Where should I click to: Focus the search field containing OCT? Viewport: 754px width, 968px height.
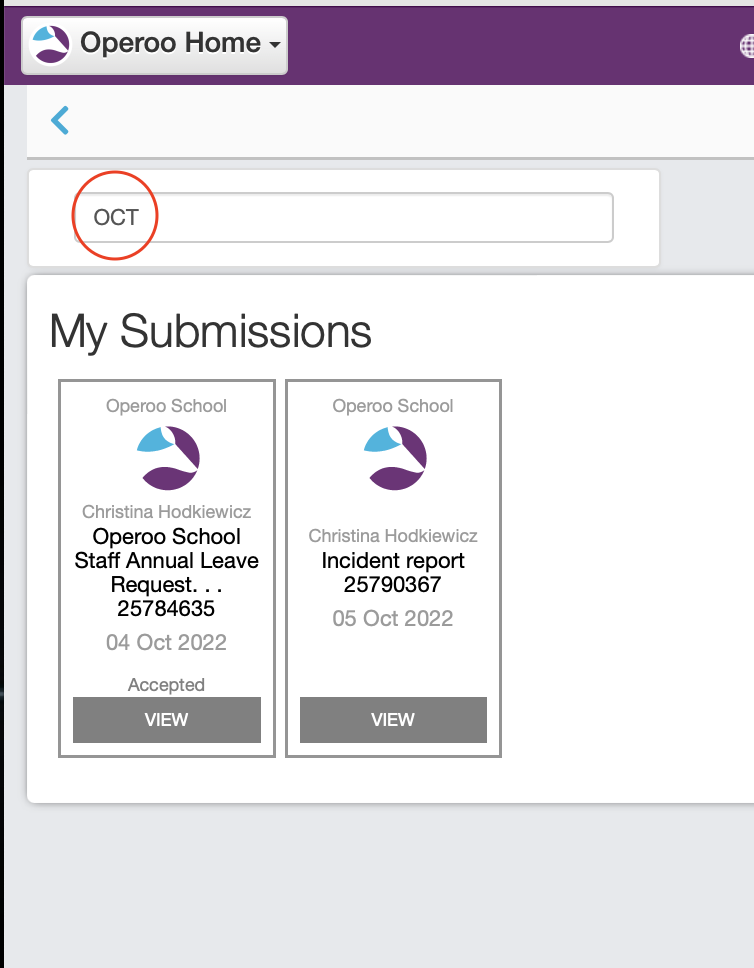tap(343, 217)
